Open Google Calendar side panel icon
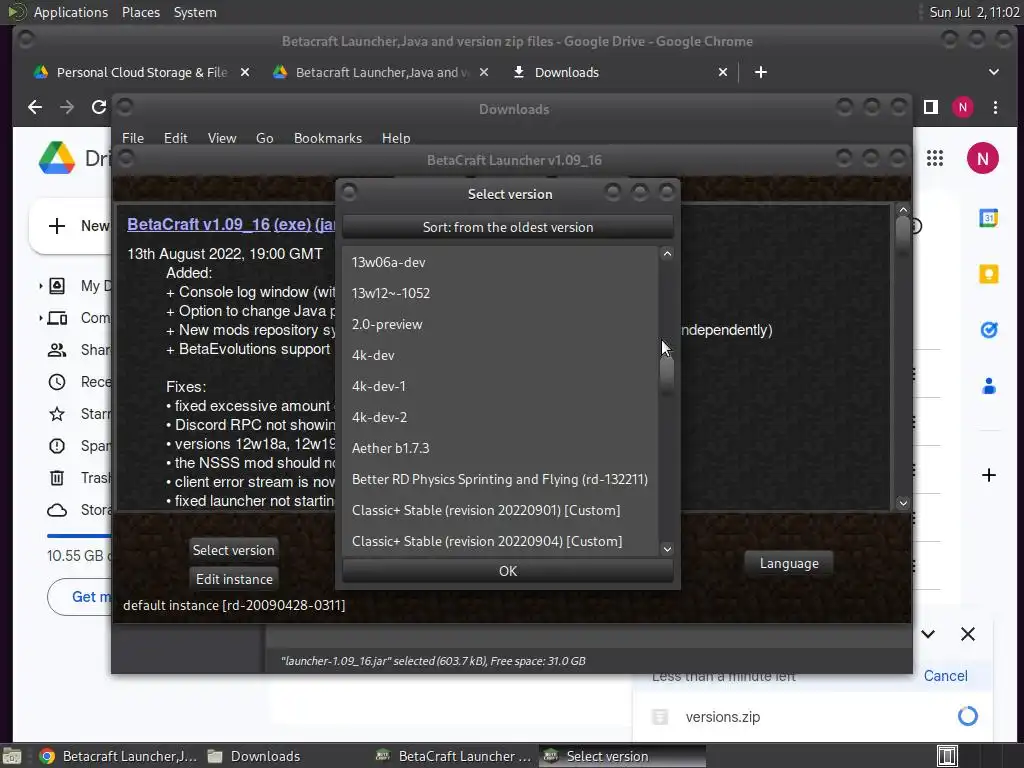Viewport: 1024px width, 768px height. 989,217
